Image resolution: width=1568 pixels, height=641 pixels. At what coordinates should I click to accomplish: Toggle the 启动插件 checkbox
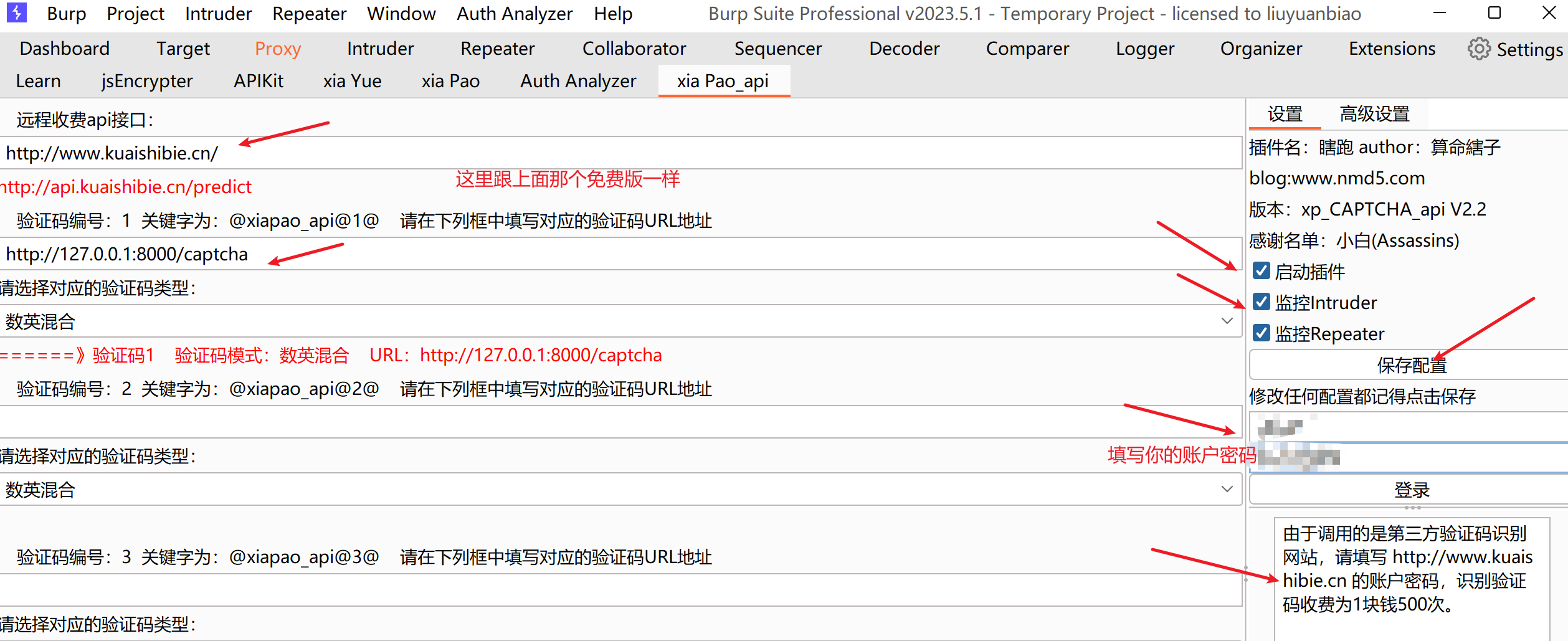(1262, 271)
